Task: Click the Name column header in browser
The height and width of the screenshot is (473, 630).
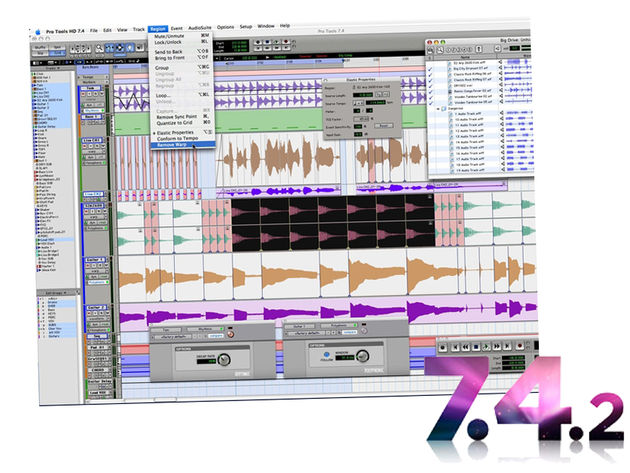Action: click(x=465, y=57)
